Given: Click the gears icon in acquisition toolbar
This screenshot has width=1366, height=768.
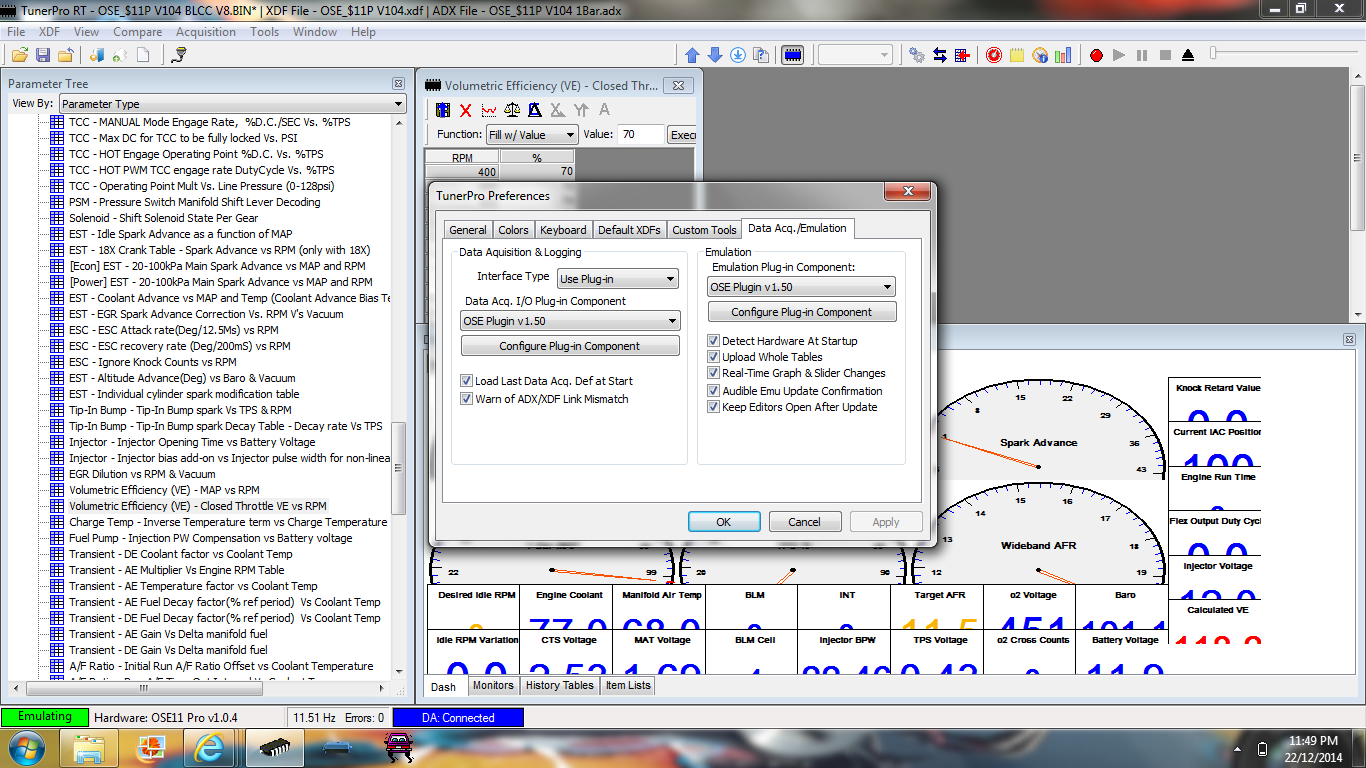Looking at the screenshot, I should [917, 55].
